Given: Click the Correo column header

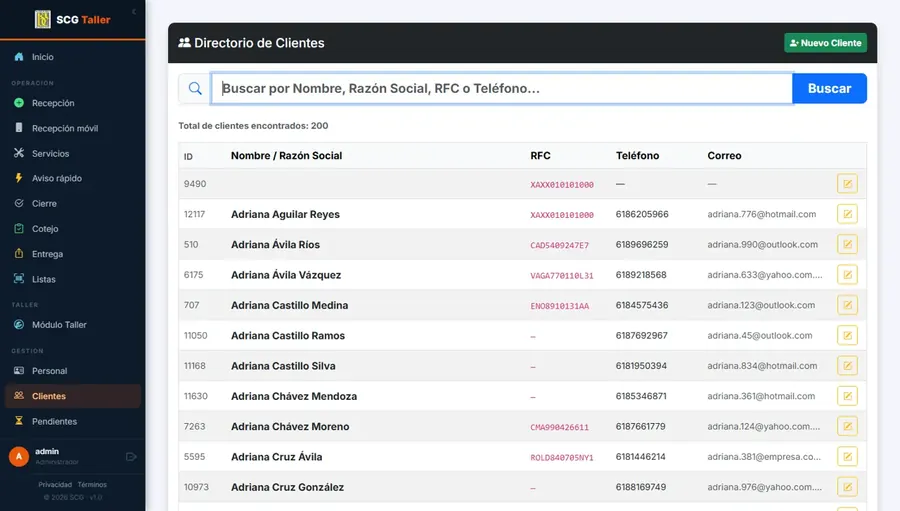Looking at the screenshot, I should pos(724,156).
